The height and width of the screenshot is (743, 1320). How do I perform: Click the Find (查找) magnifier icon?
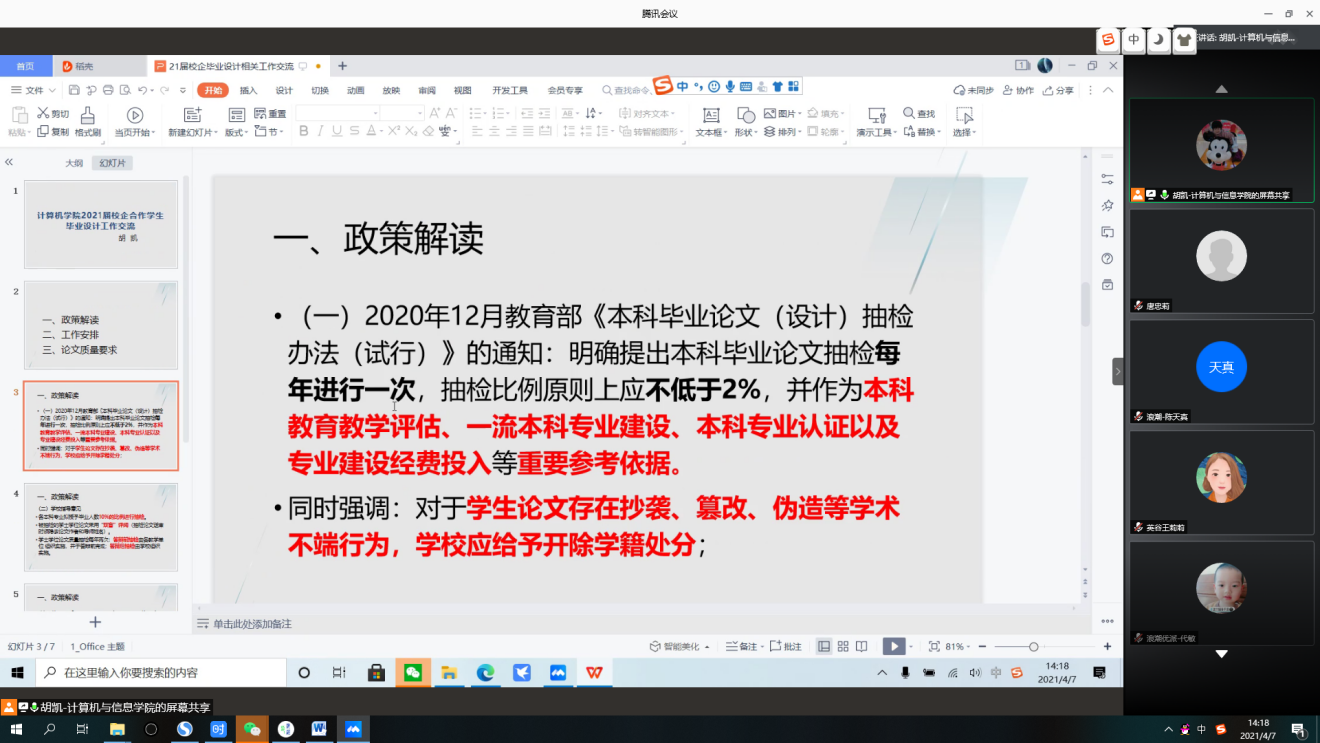point(909,113)
